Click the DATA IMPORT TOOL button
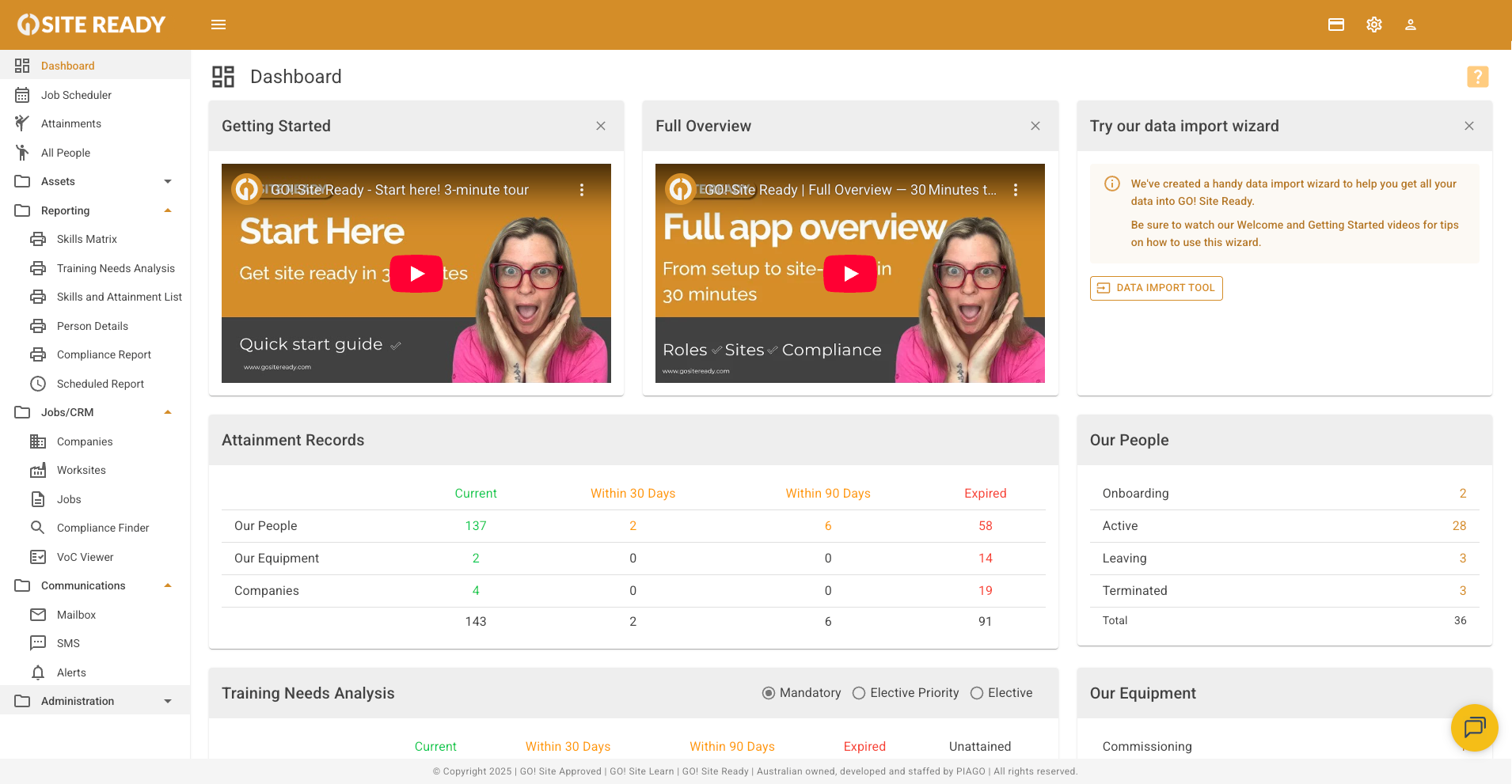 click(x=1156, y=288)
